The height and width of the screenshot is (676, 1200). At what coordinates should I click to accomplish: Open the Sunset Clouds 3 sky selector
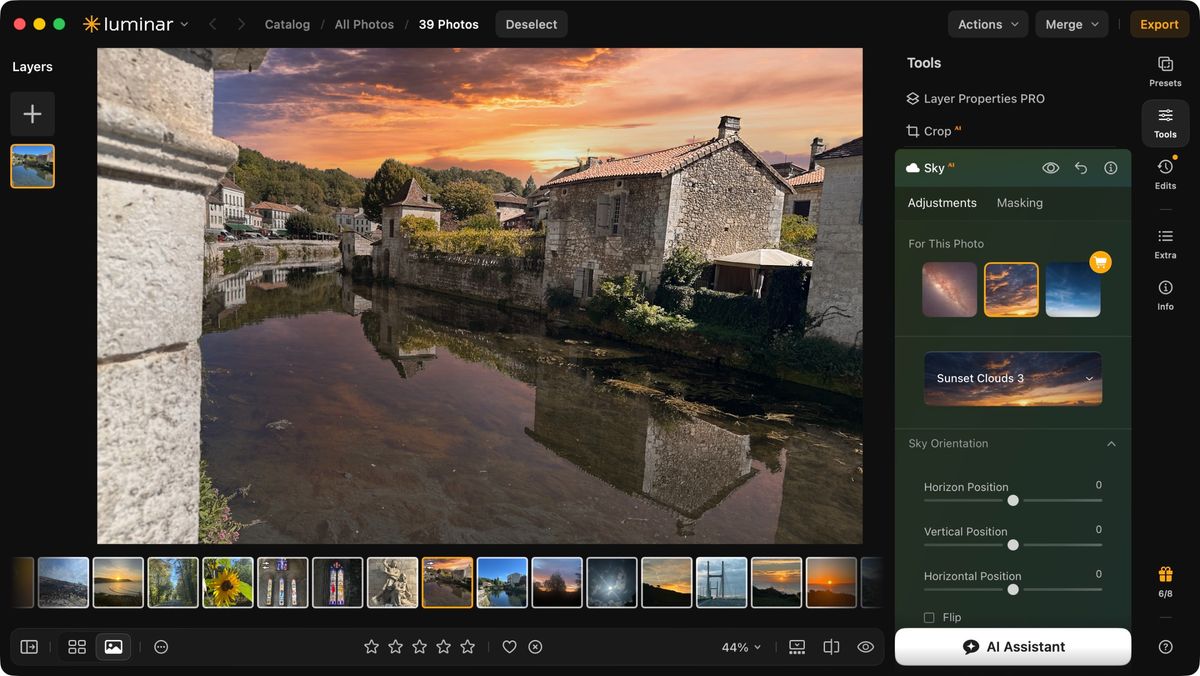tap(1013, 378)
